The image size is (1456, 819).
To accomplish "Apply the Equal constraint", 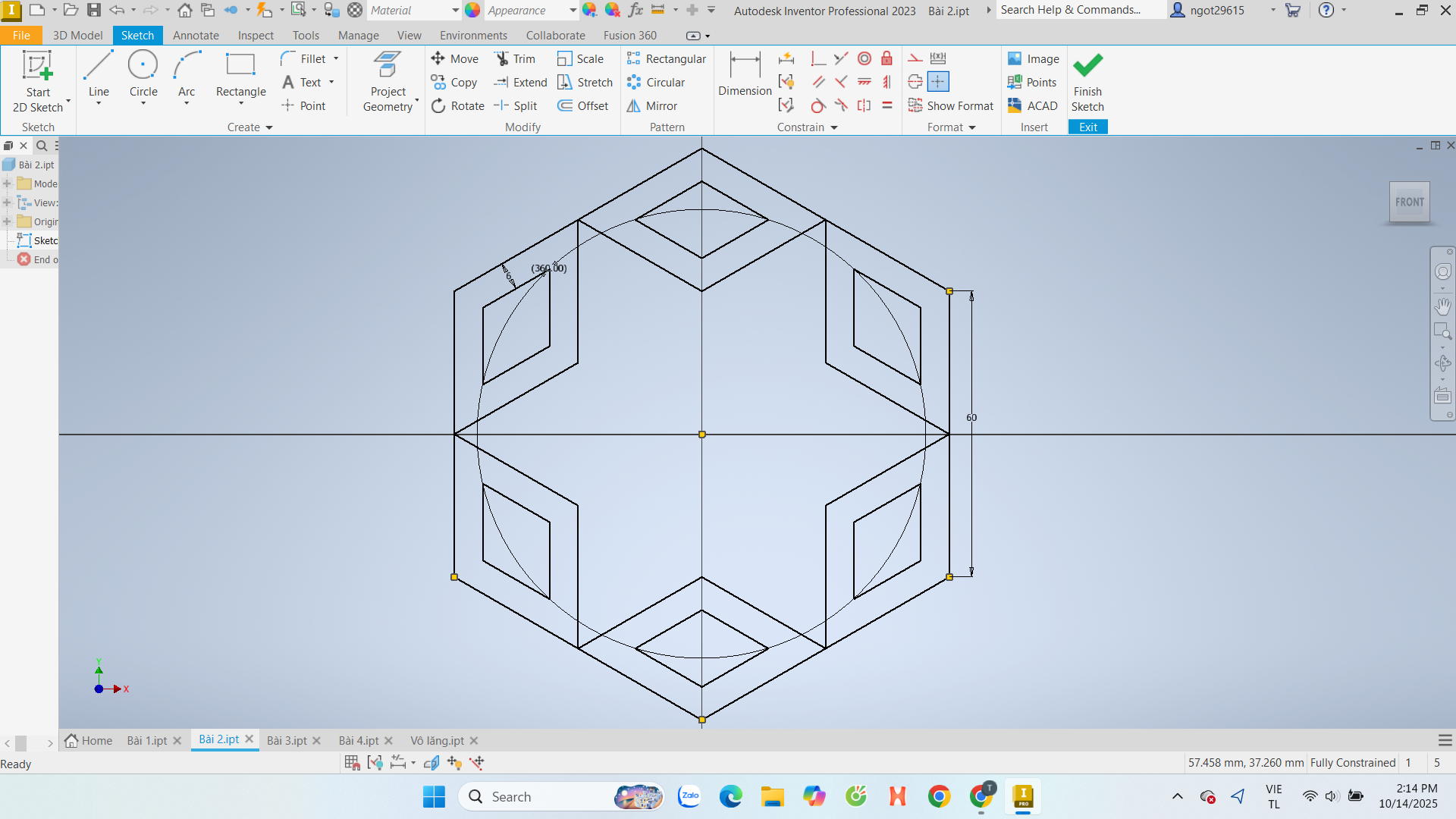I will click(x=886, y=106).
